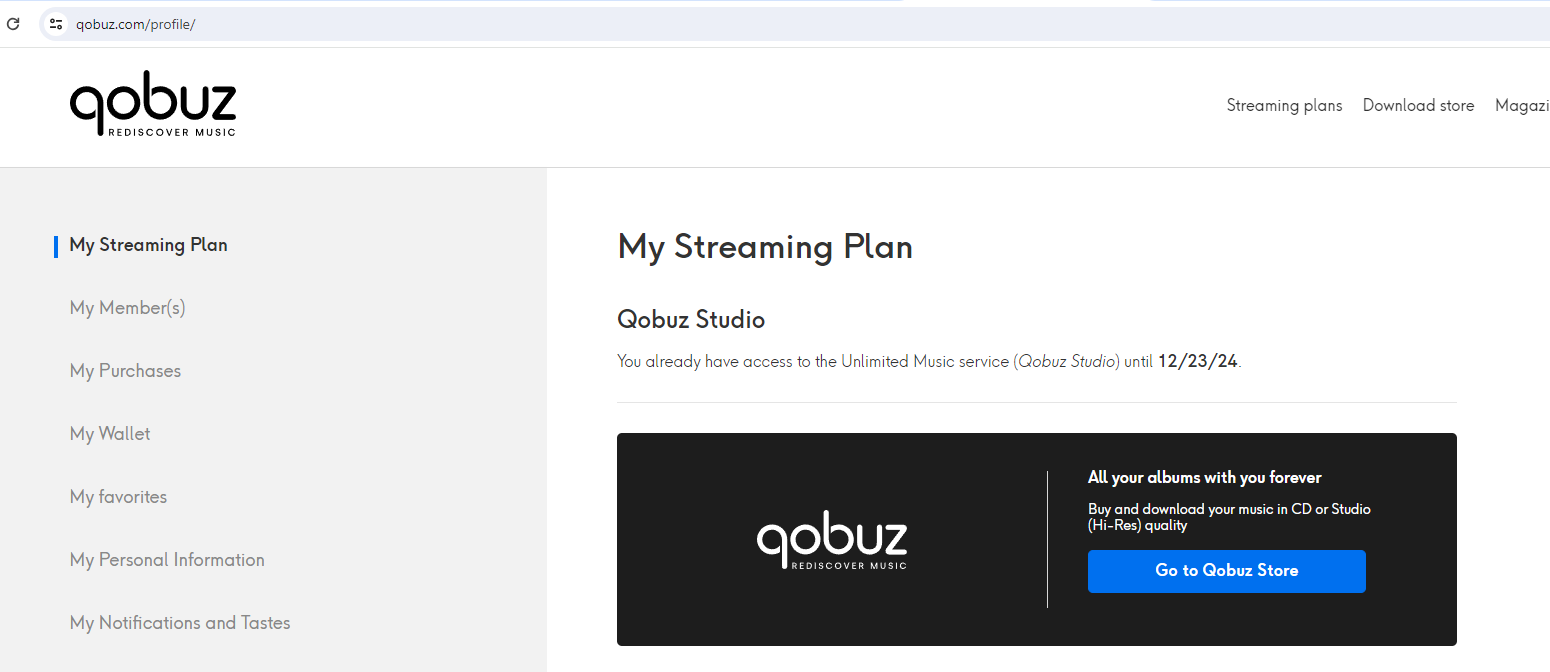Open the site information icon in address bar
1550x672 pixels.
click(56, 24)
